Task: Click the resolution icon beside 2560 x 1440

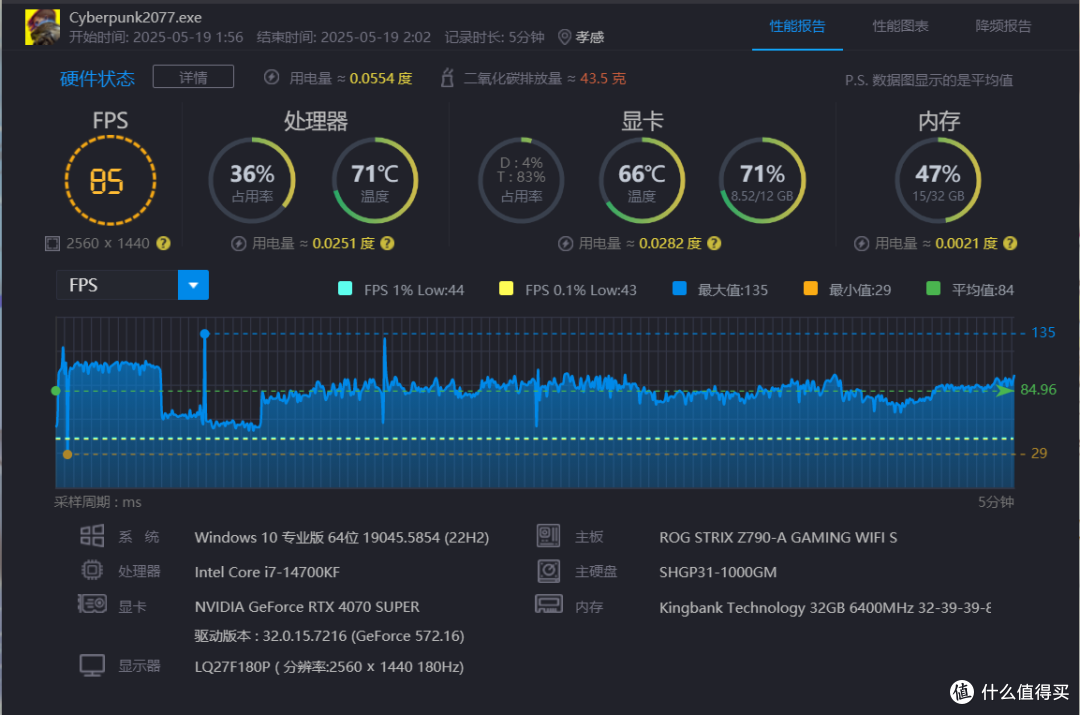Action: (x=52, y=244)
